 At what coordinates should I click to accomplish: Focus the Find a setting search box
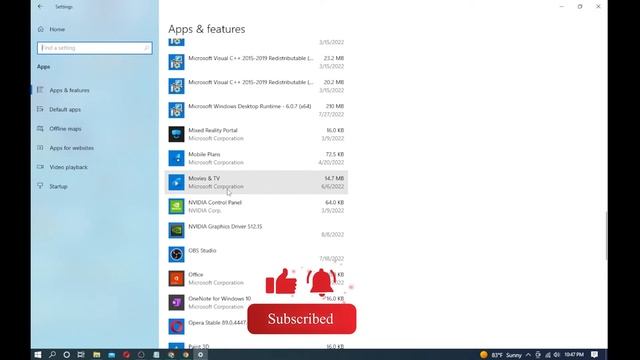(95, 48)
